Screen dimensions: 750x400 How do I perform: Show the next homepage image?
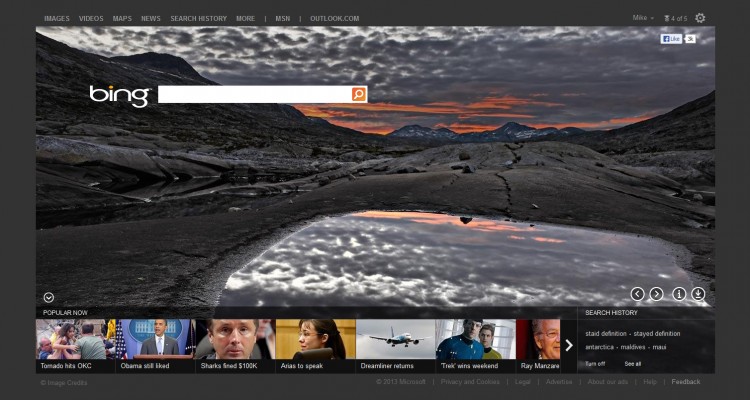click(x=656, y=294)
